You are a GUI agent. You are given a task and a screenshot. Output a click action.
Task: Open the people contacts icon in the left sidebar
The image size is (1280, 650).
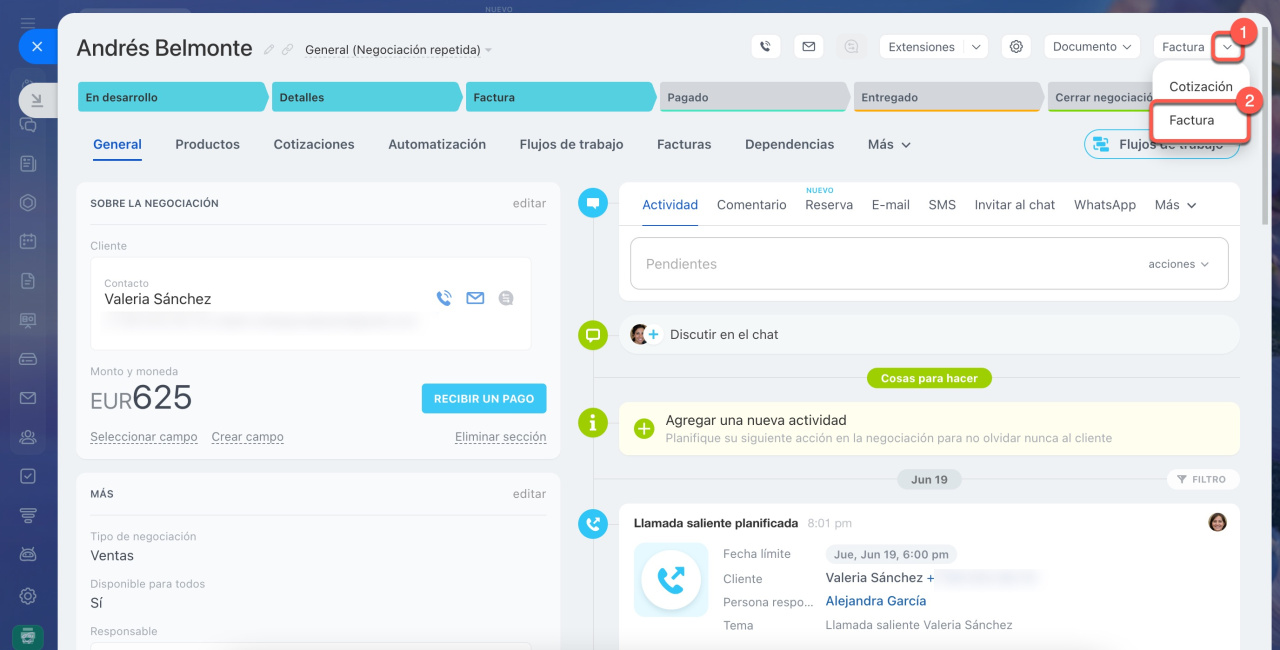[28, 437]
